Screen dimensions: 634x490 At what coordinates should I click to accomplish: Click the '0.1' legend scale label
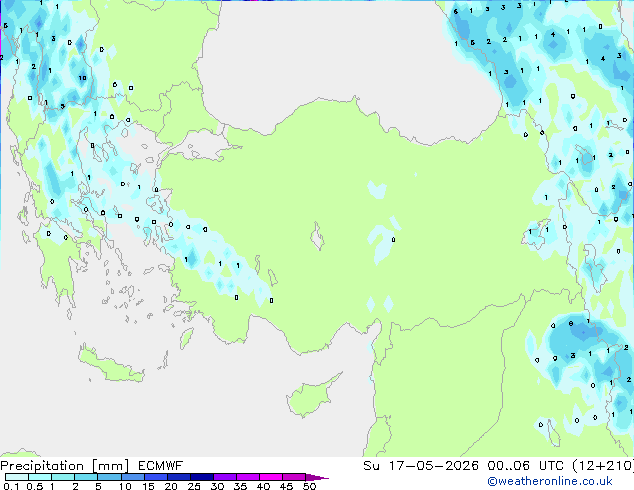tap(11, 486)
